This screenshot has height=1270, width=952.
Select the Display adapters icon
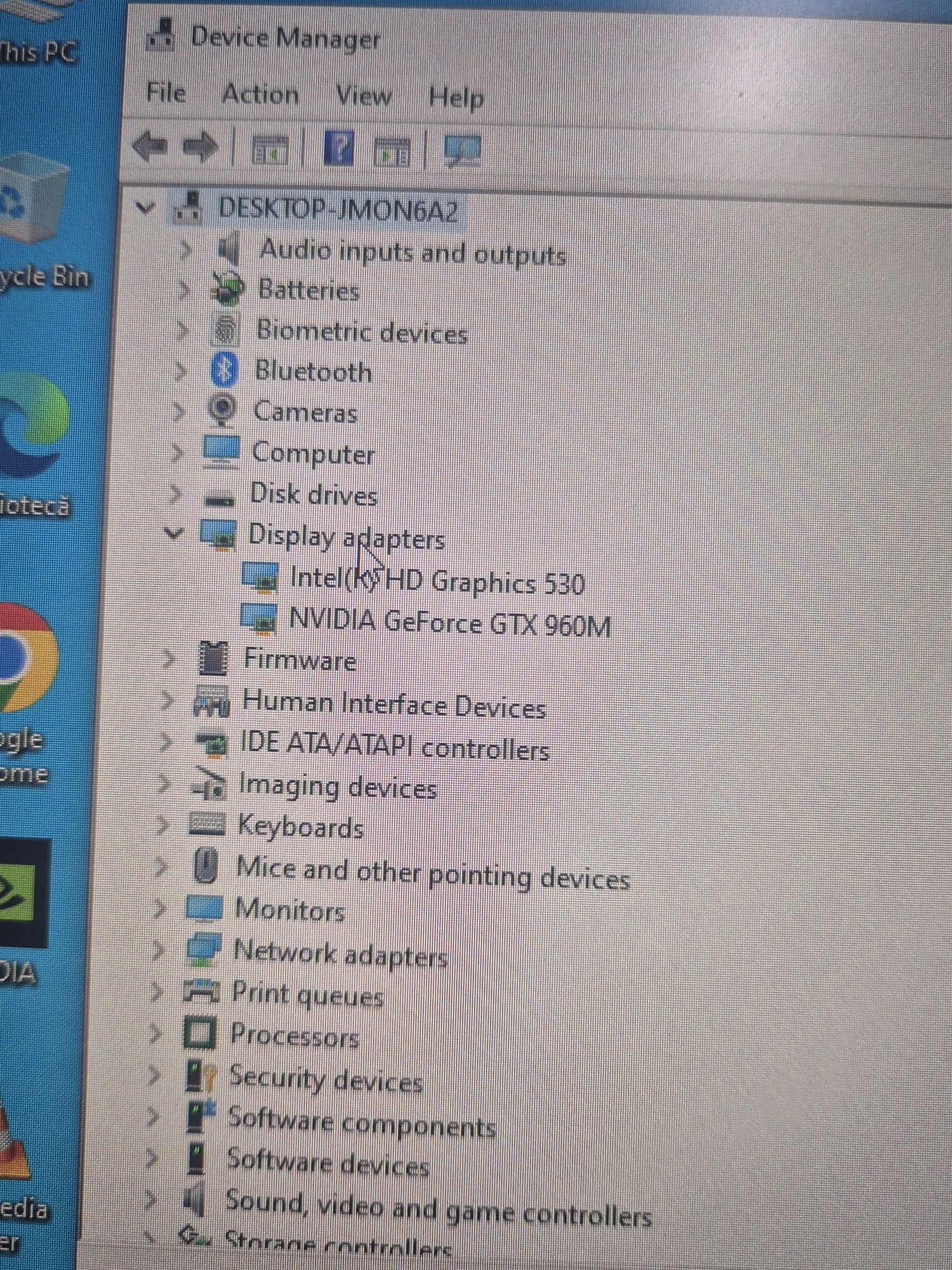coord(218,534)
